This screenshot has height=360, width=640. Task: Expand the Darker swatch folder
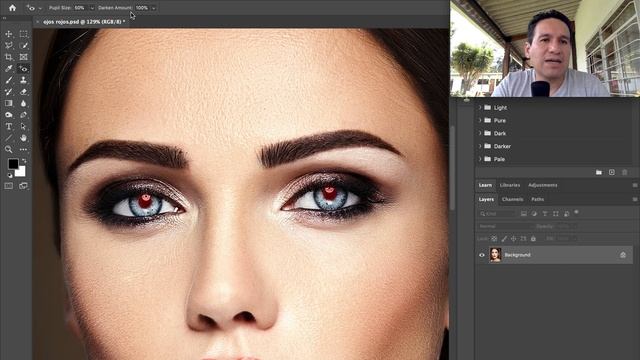coord(480,146)
